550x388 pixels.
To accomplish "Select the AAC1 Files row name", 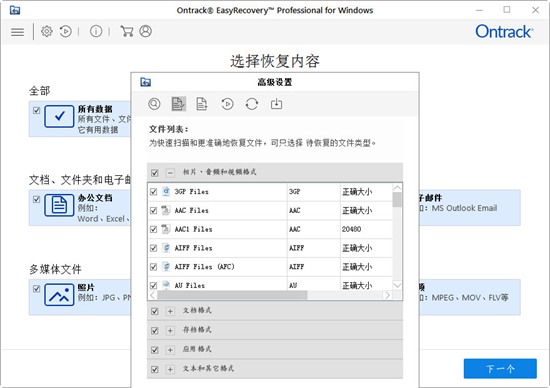I will pyautogui.click(x=193, y=229).
